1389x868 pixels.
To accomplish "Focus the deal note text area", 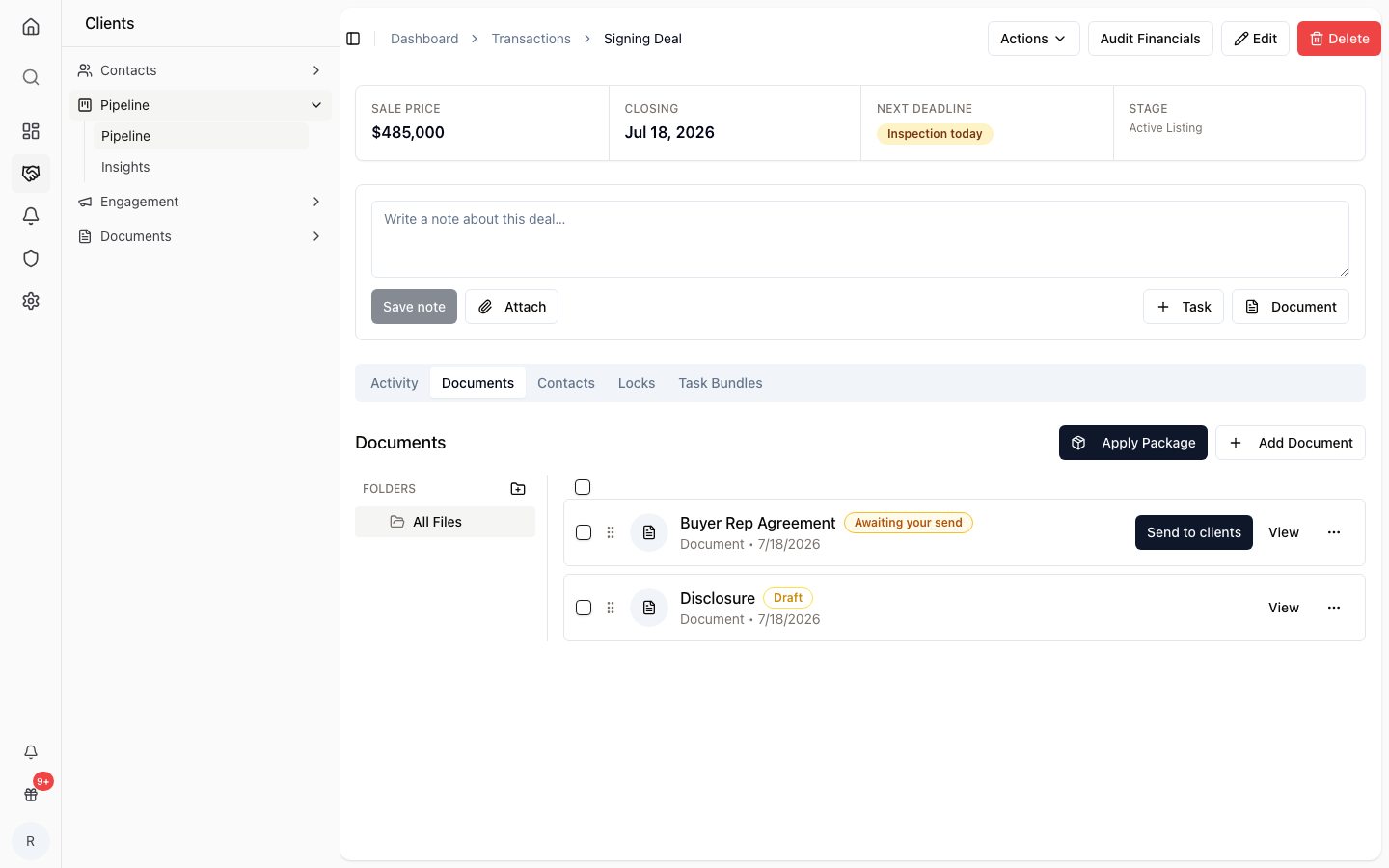I will pos(860,239).
